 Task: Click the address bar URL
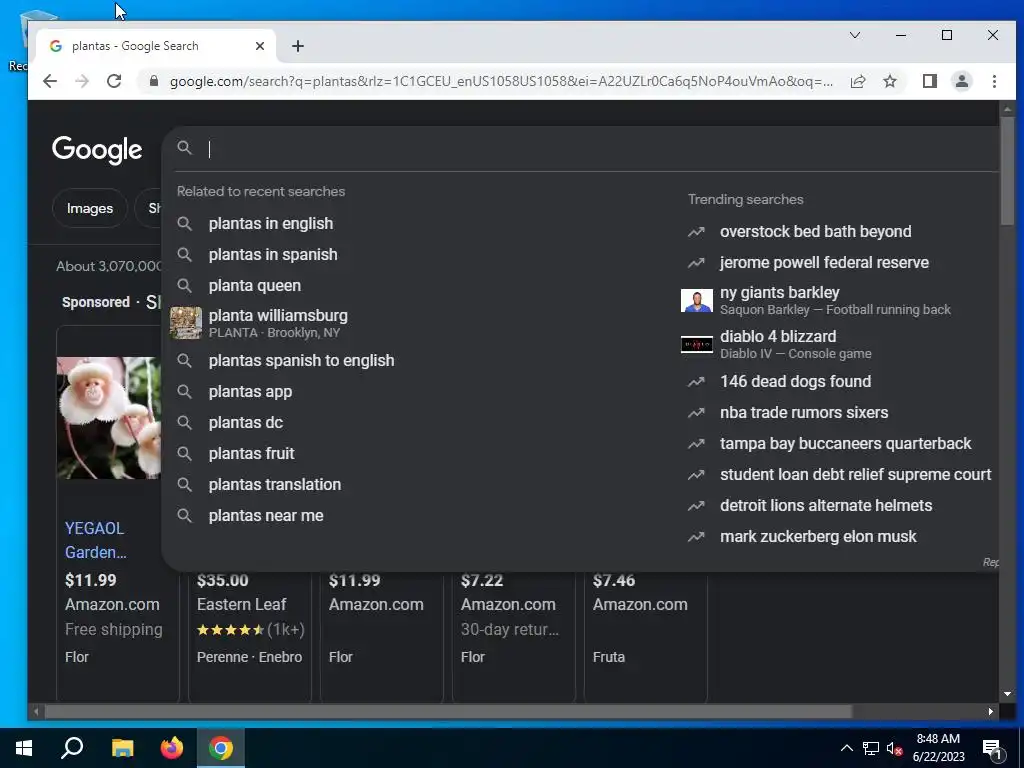coord(501,81)
